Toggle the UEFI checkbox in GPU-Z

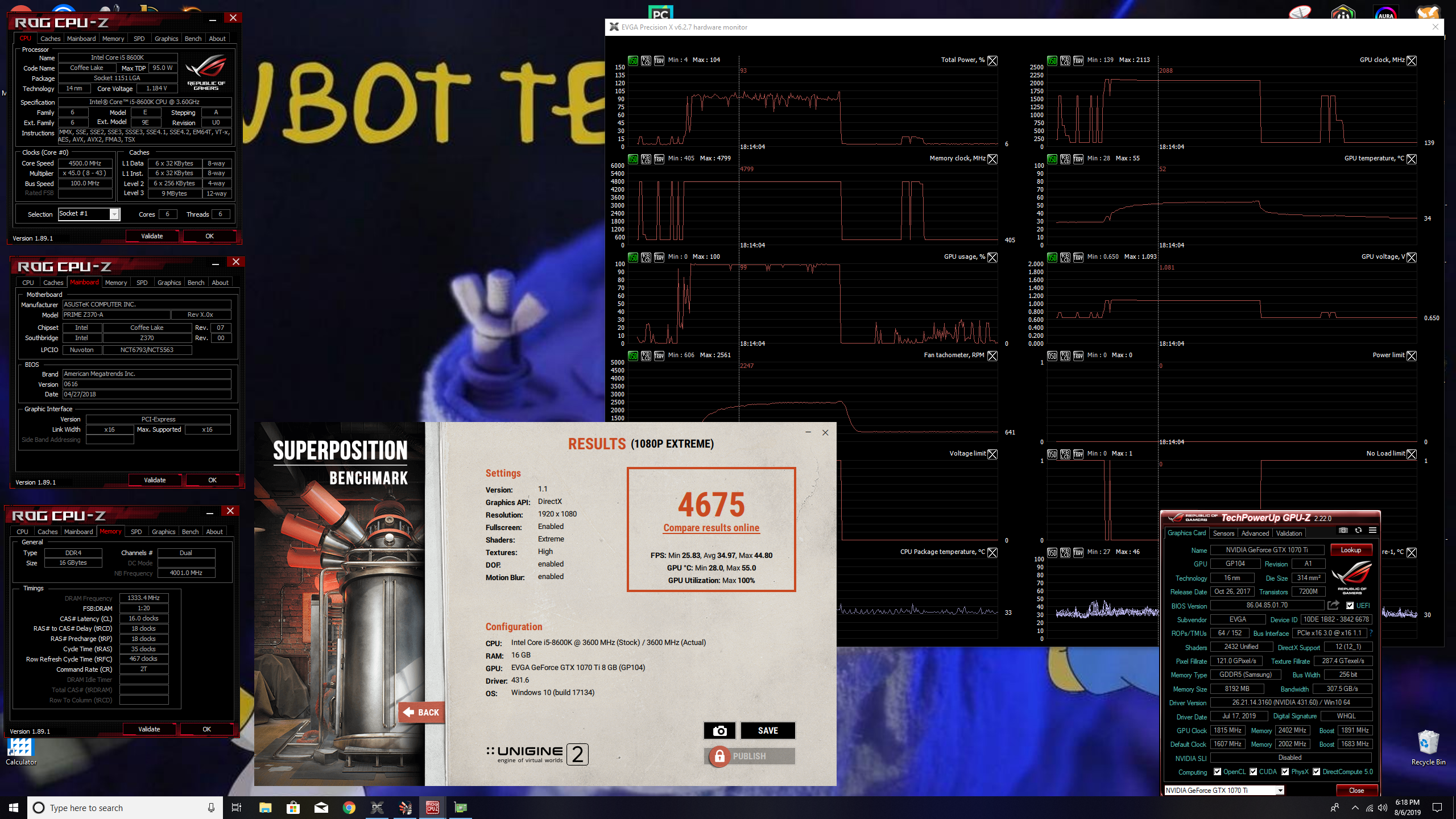point(1350,606)
